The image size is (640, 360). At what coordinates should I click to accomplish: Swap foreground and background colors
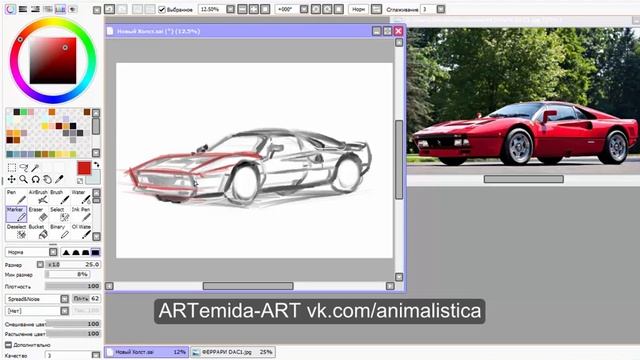(x=96, y=165)
